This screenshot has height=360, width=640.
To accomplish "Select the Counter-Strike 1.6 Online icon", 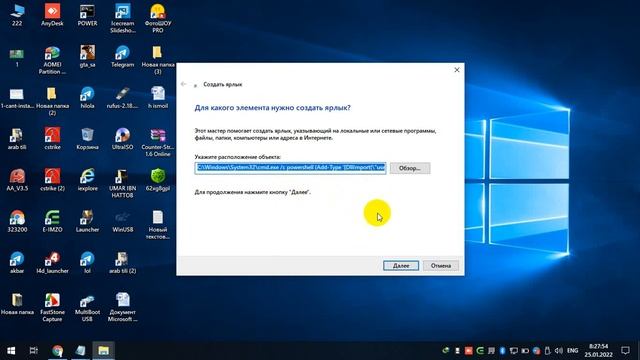I will coord(158,142).
